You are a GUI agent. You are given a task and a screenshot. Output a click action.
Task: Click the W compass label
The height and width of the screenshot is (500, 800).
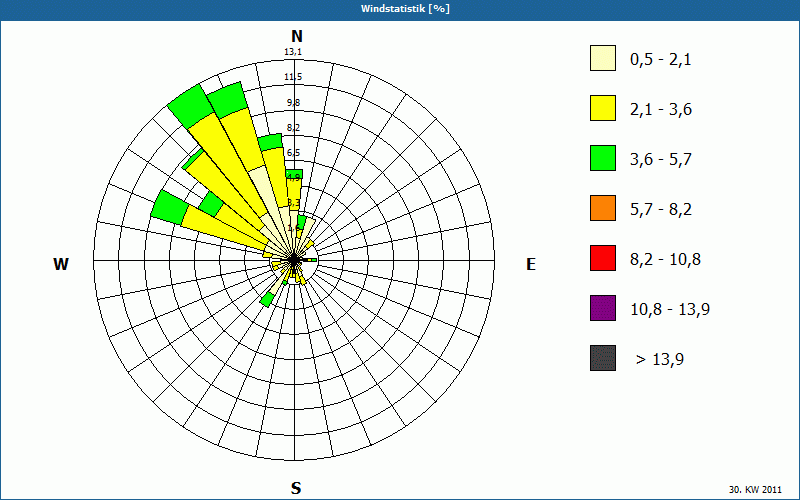61,264
